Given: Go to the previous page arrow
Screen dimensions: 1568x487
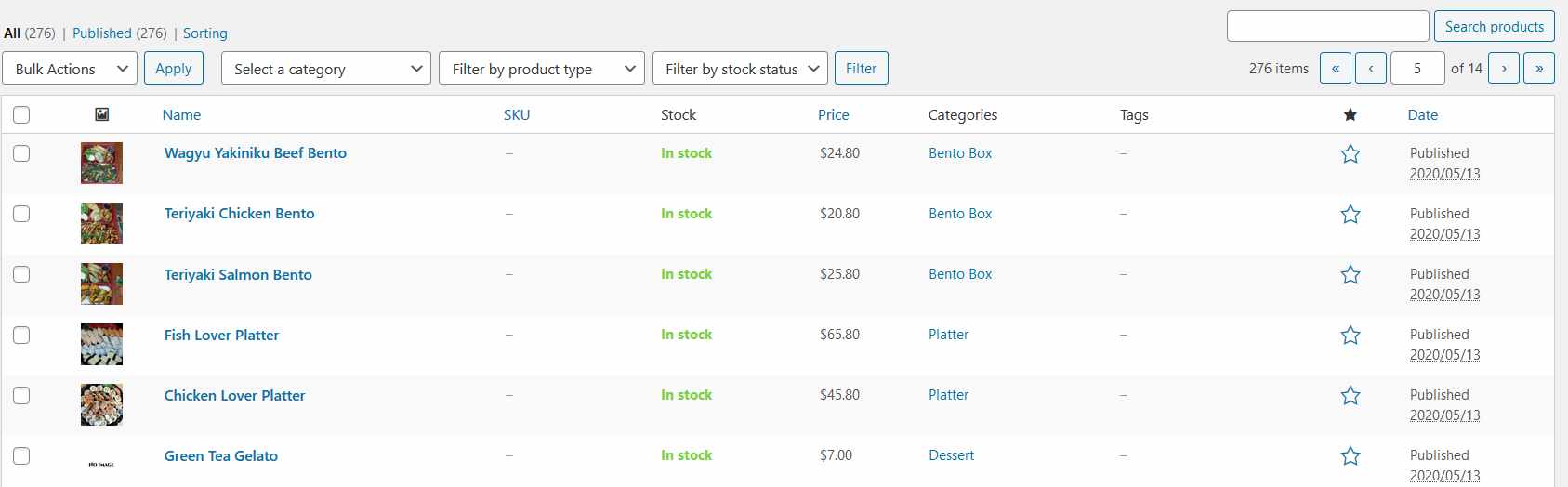Looking at the screenshot, I should pyautogui.click(x=1370, y=68).
